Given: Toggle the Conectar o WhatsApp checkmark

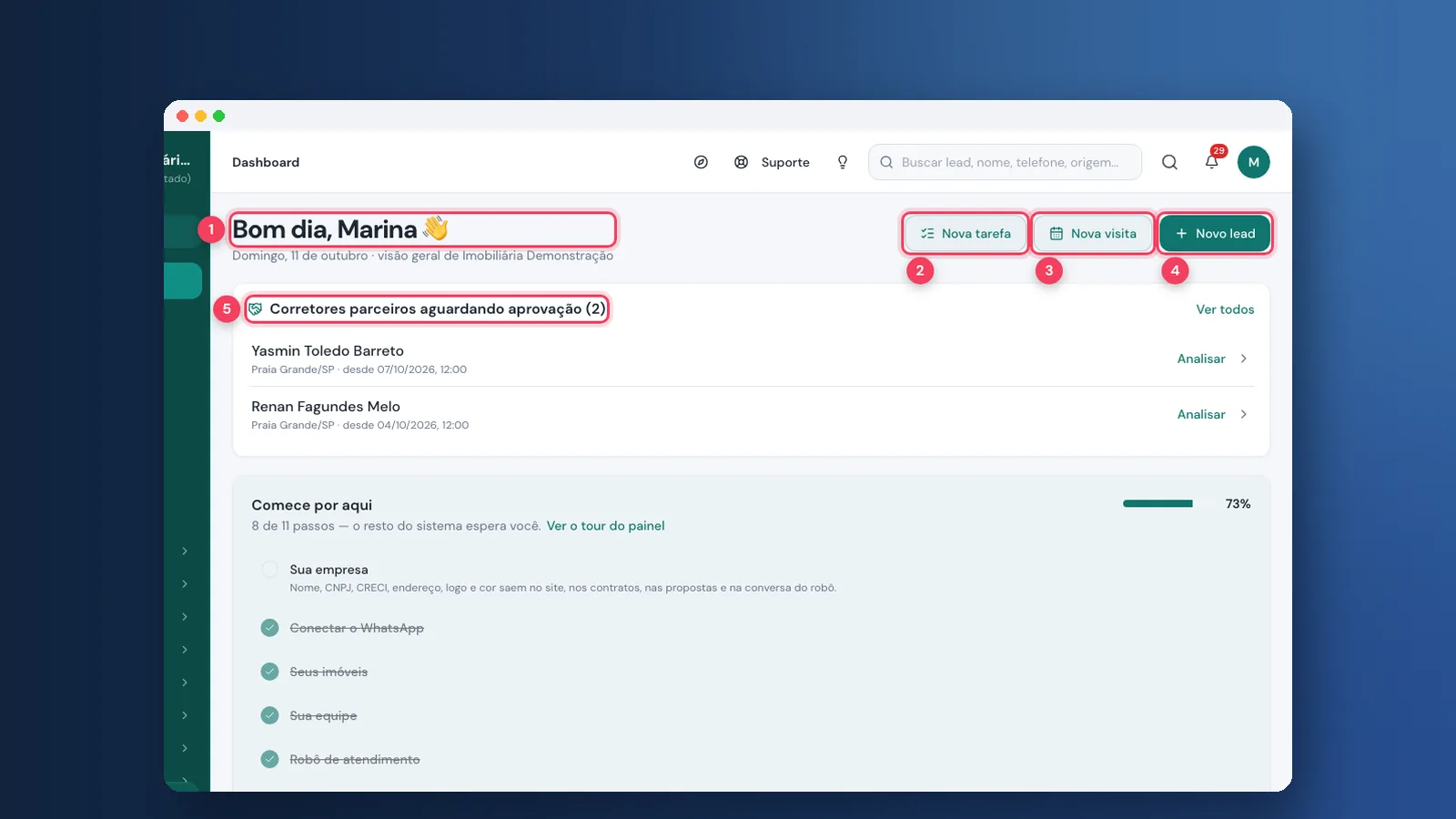Looking at the screenshot, I should [269, 628].
